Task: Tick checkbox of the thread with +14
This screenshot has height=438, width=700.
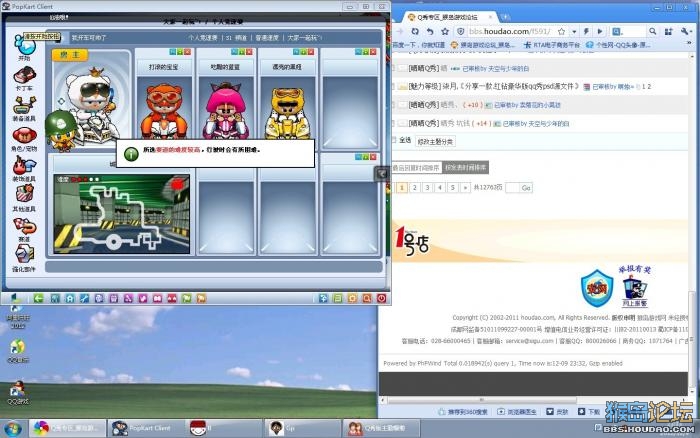Action: tap(394, 123)
